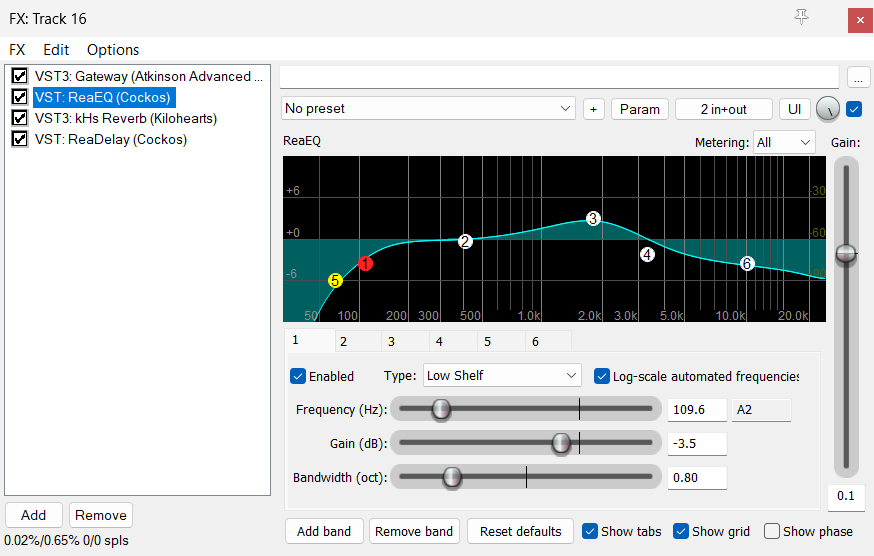Click the wet/dry mix knob
The image size is (874, 556).
coord(828,109)
